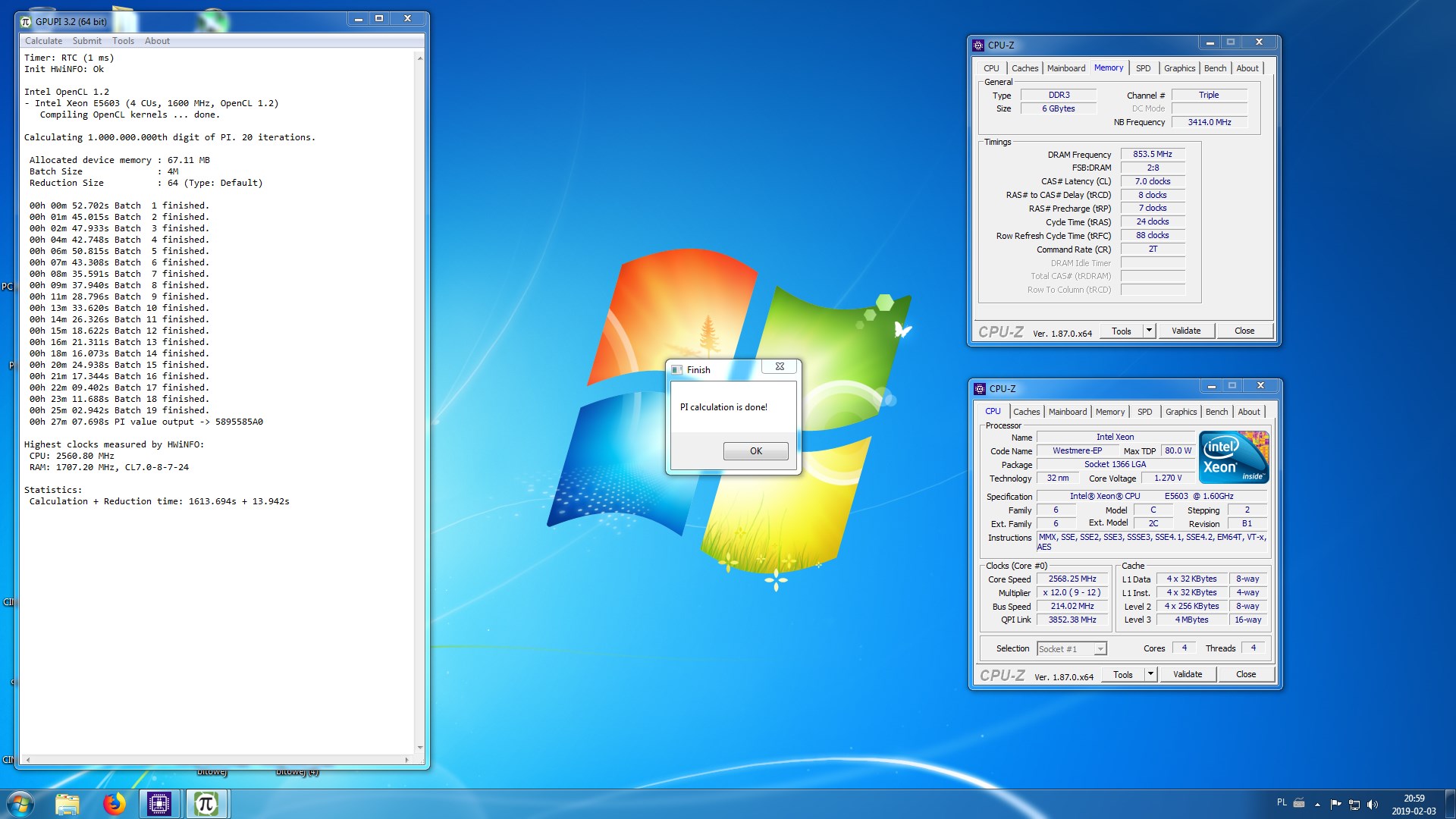Select Caches tab in lower CPU-Z window
Image resolution: width=1456 pixels, height=819 pixels.
pos(1026,412)
